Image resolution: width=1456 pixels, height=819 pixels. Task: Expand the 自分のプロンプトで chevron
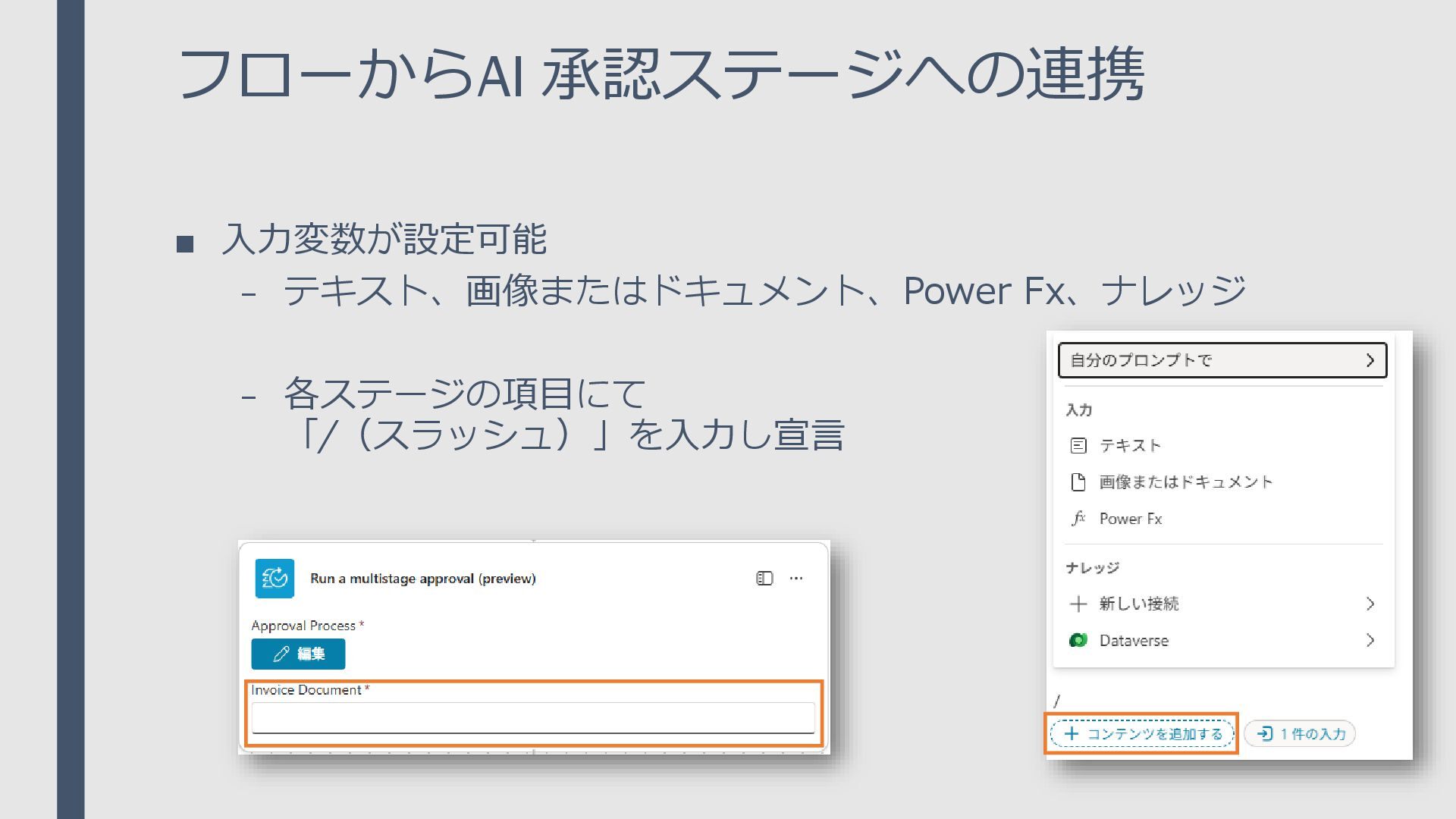1370,360
